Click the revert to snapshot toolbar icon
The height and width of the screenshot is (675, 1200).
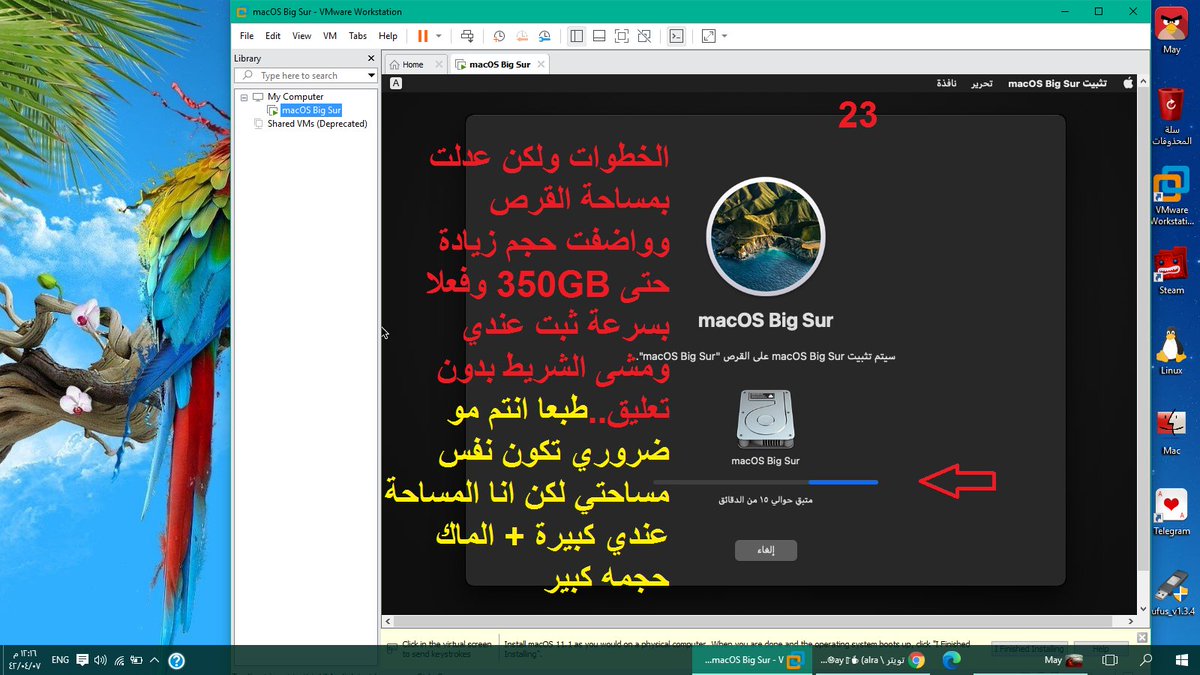tap(522, 36)
